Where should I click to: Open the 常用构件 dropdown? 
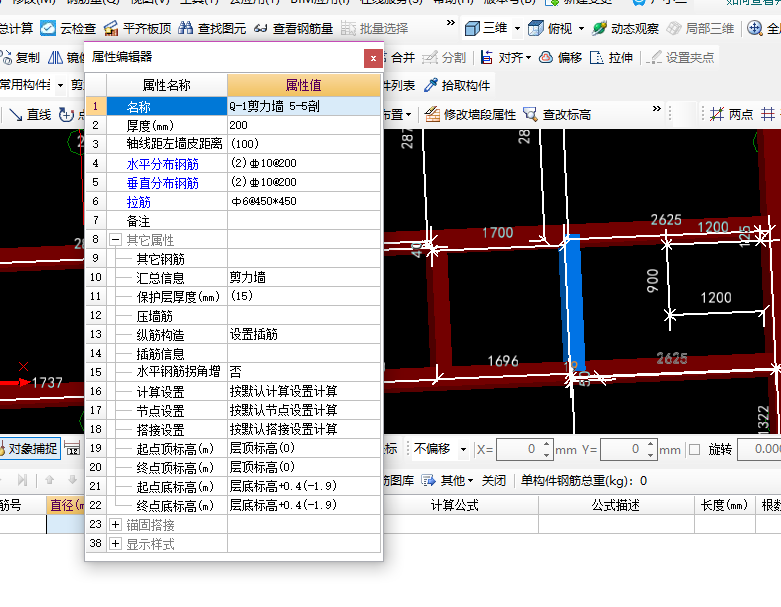tap(60, 86)
